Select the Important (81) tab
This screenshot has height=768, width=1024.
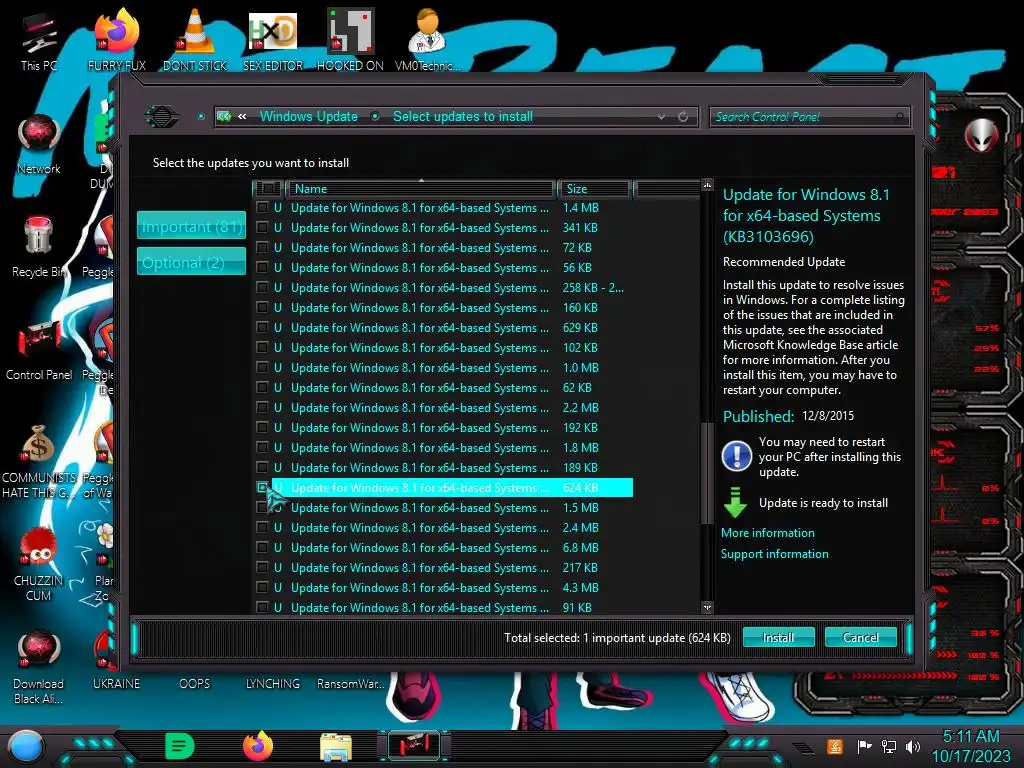tap(191, 226)
